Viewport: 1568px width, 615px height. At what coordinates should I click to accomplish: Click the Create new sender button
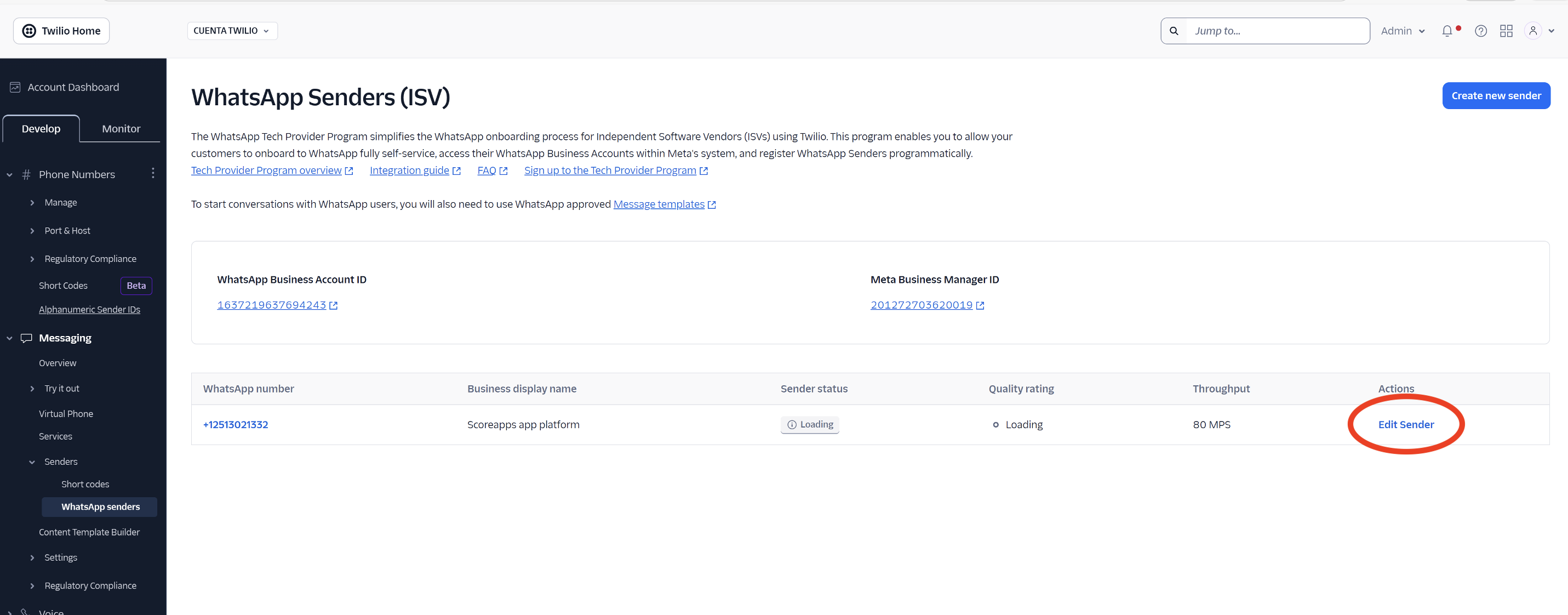tap(1496, 95)
